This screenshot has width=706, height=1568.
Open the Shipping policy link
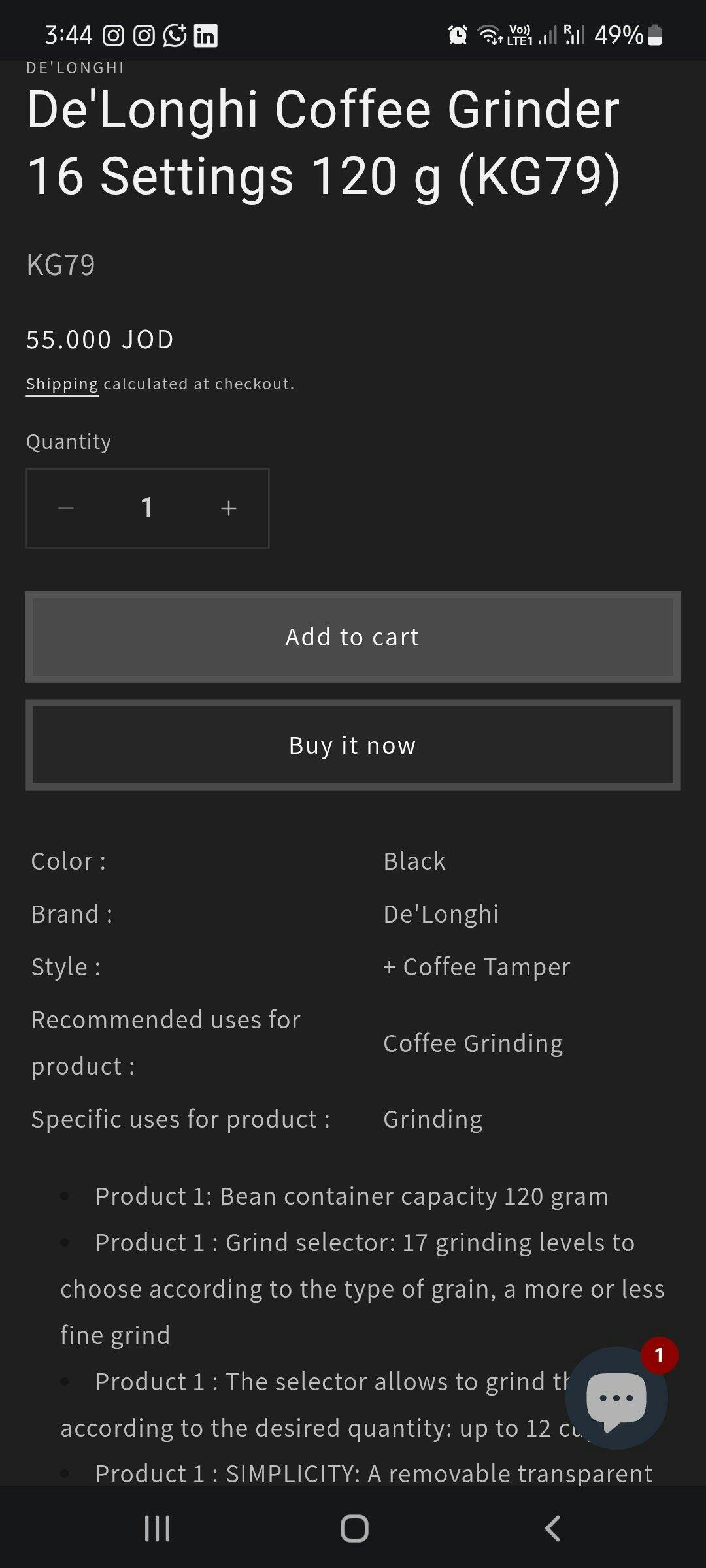click(62, 384)
